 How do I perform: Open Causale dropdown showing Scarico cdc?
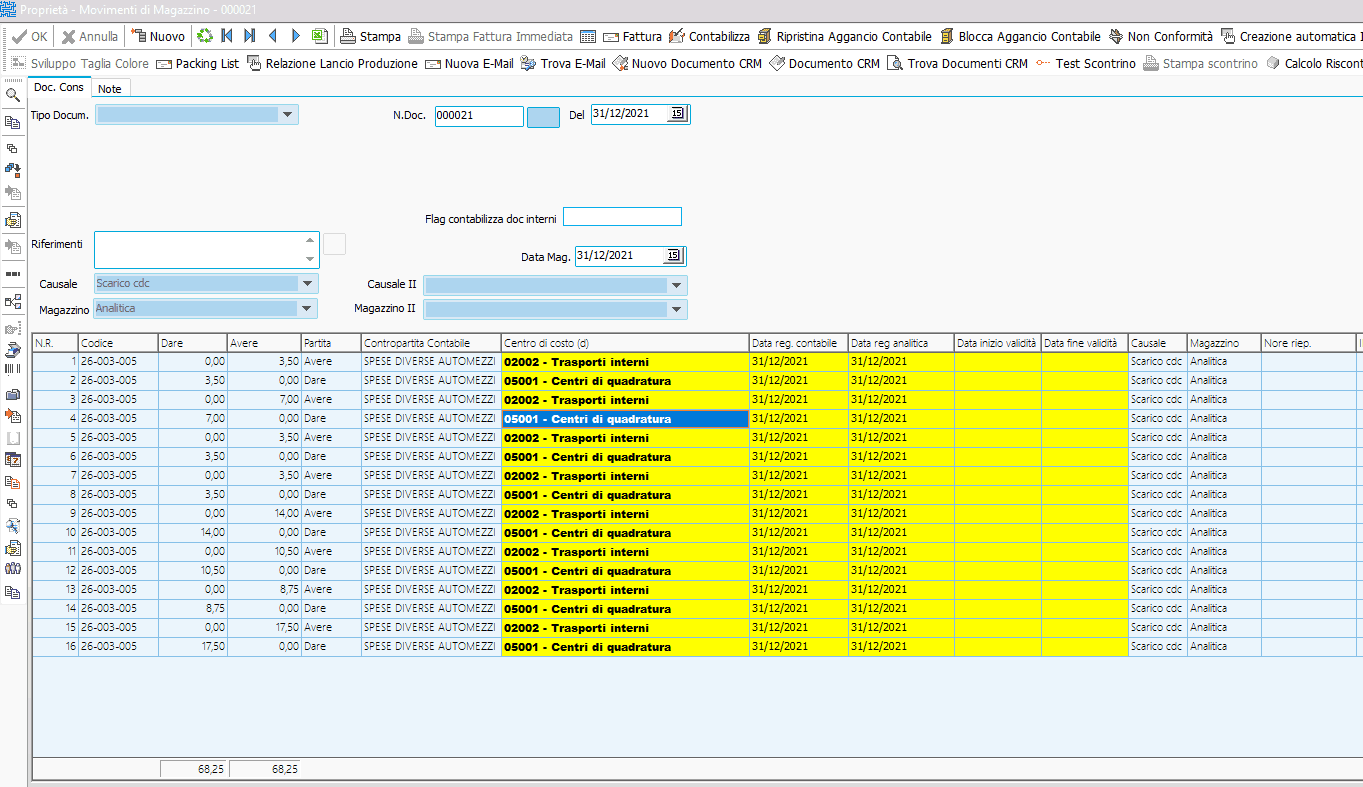click(x=307, y=284)
